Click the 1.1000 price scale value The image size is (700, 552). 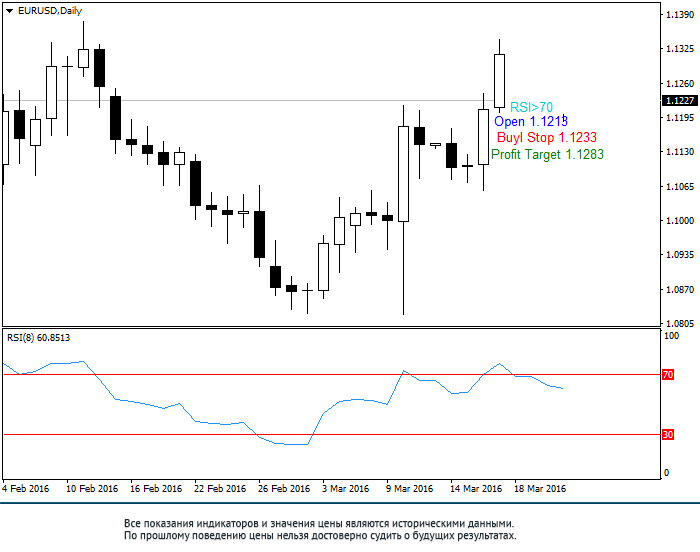[680, 221]
